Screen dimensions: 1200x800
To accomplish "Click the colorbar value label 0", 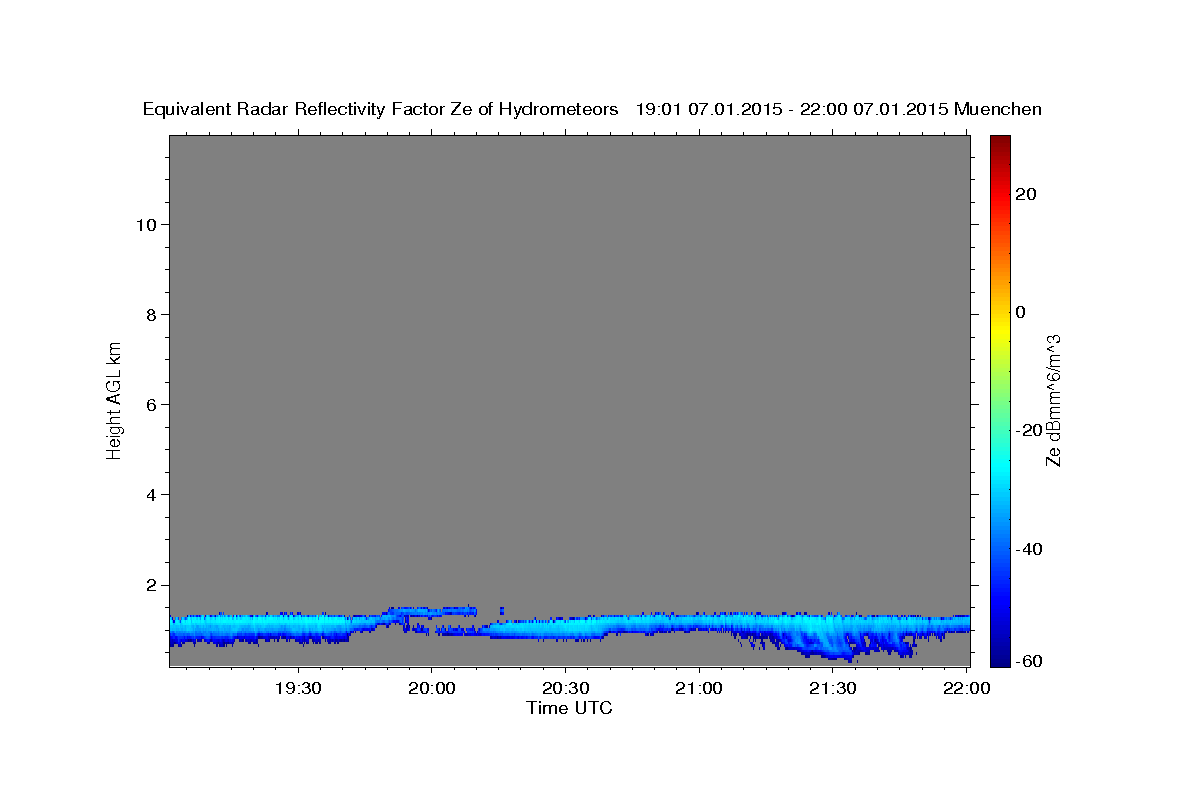I will pyautogui.click(x=1021, y=312).
